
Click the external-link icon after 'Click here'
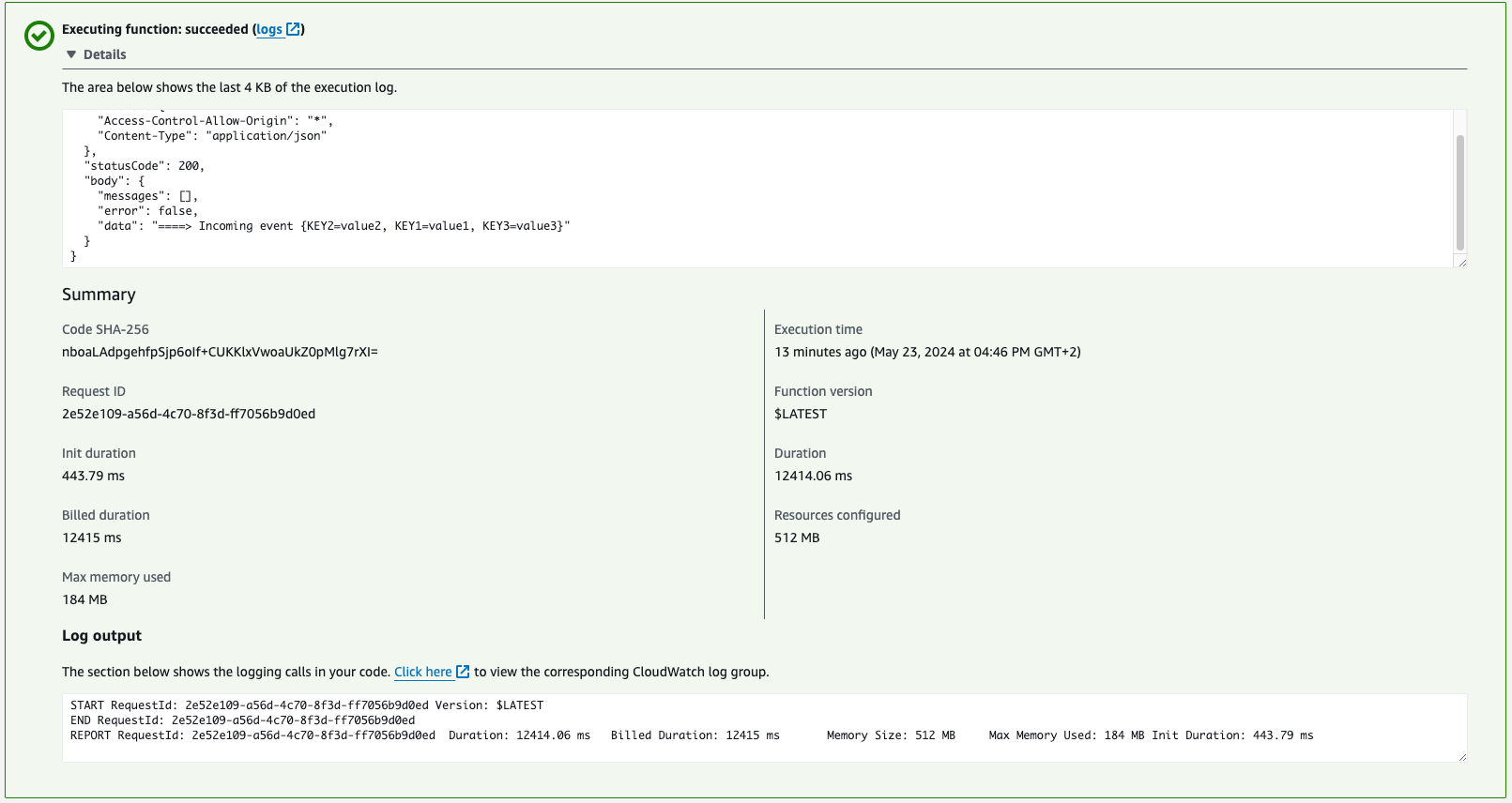click(463, 672)
